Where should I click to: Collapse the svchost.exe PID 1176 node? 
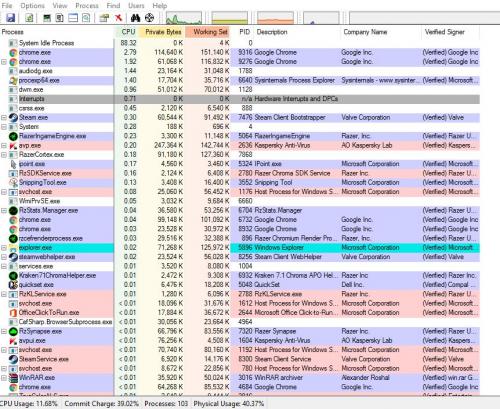tap(4, 192)
